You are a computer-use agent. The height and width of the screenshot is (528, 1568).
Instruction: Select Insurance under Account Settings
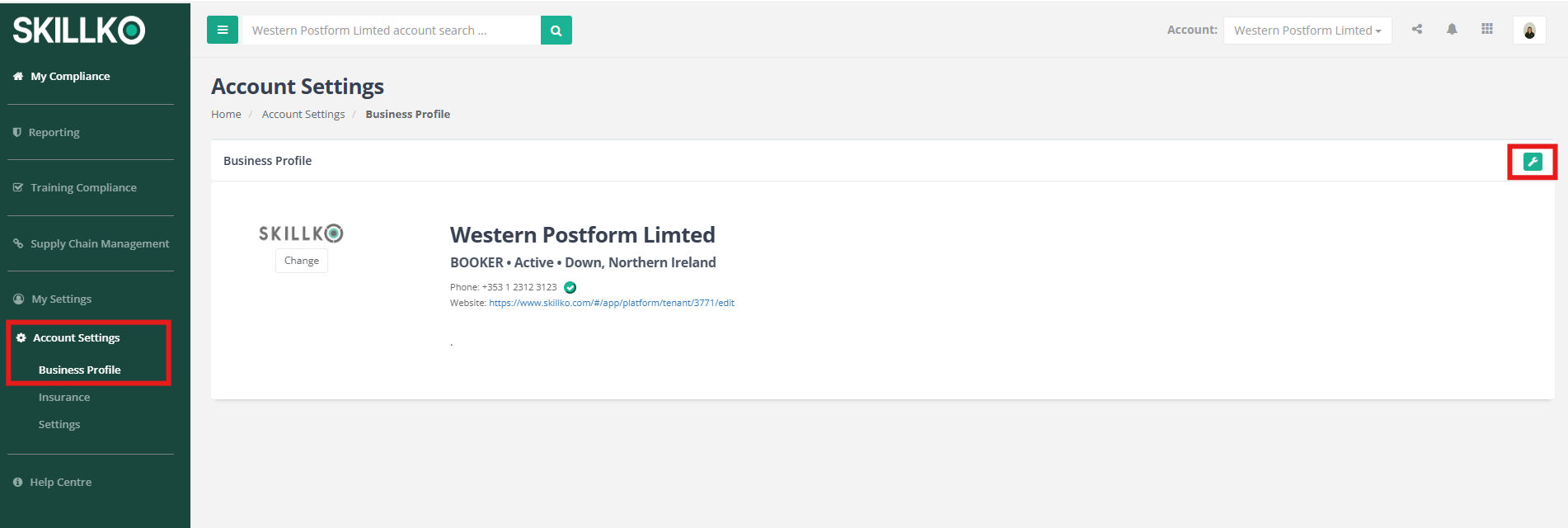coord(64,398)
